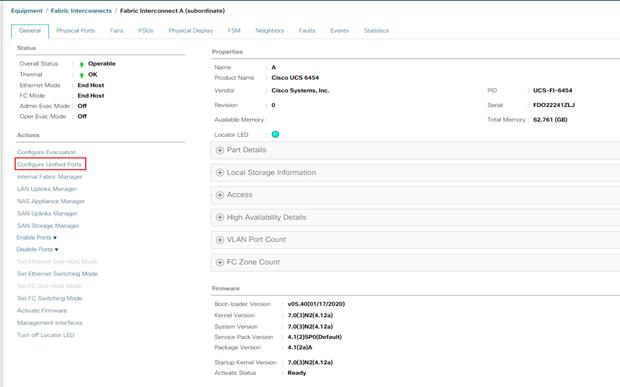Click the breadcrumb Fabric Interconnect A (subordinate)
This screenshot has width=620, height=387.
tap(172, 11)
